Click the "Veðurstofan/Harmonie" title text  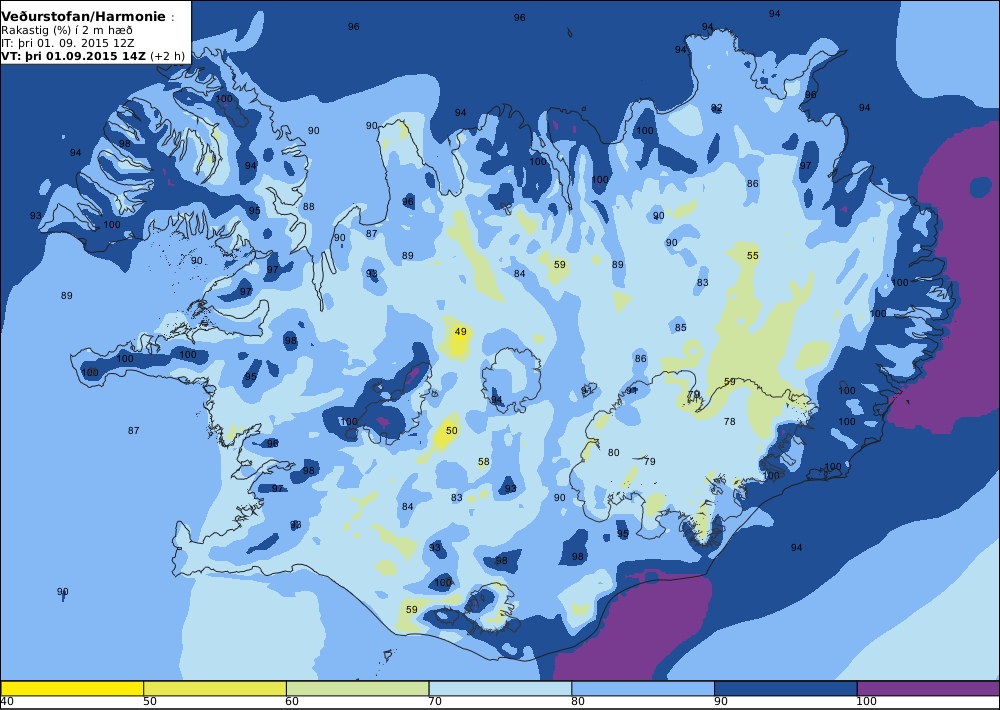tap(84, 17)
